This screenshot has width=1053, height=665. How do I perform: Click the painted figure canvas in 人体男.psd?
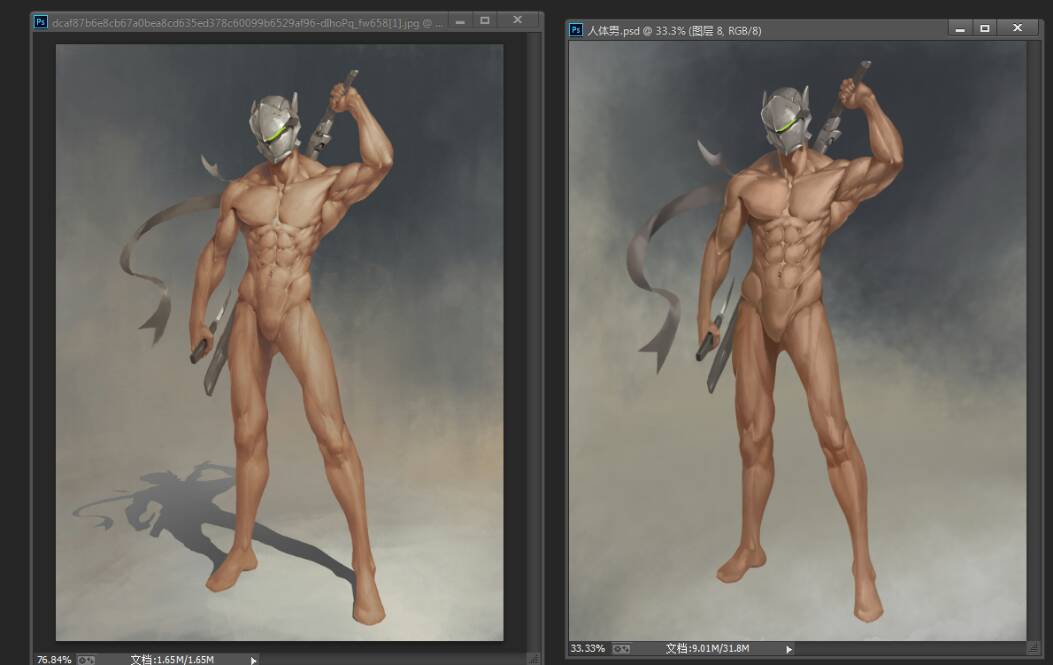tap(797, 341)
